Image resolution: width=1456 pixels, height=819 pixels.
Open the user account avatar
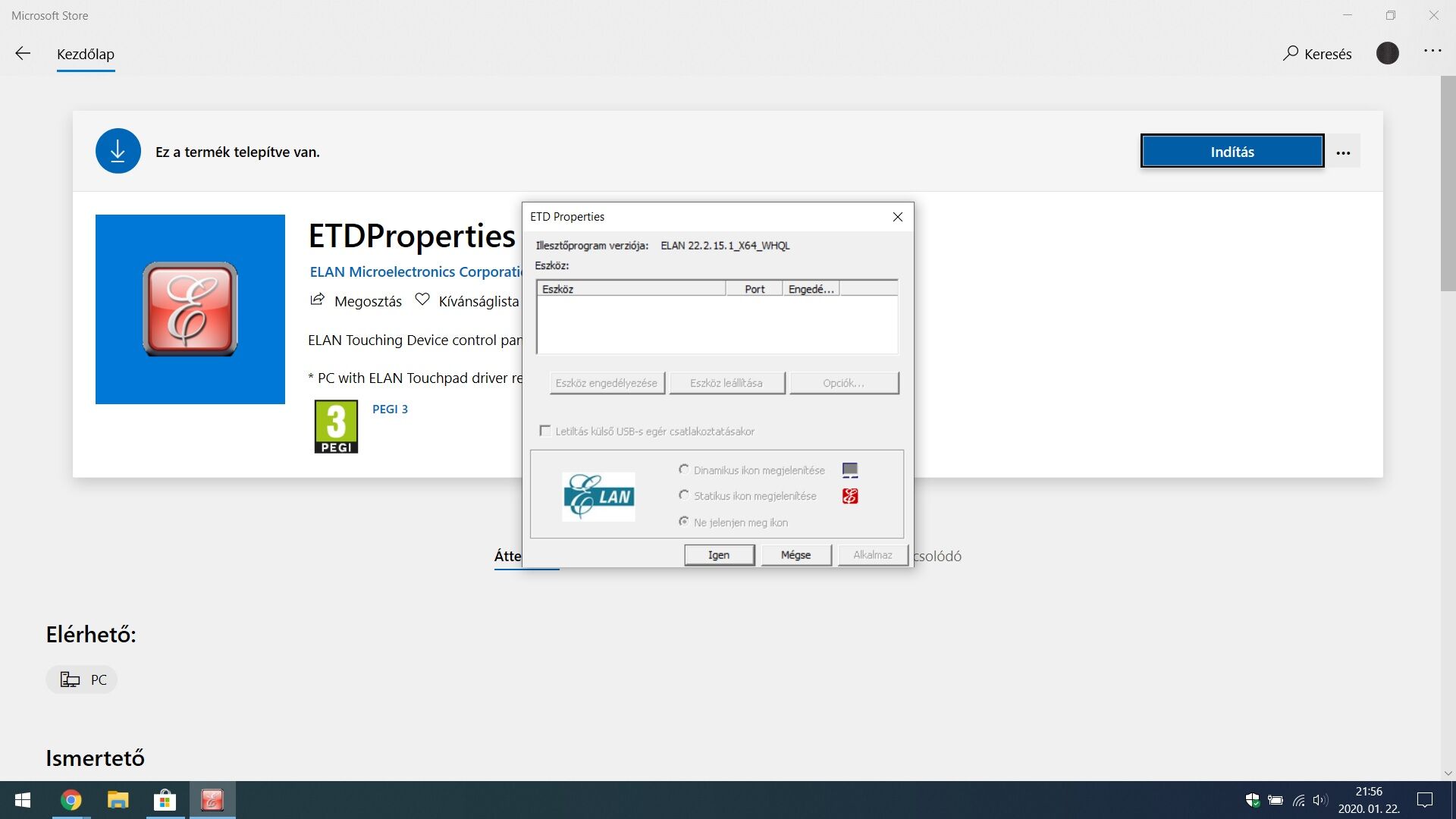[1388, 53]
